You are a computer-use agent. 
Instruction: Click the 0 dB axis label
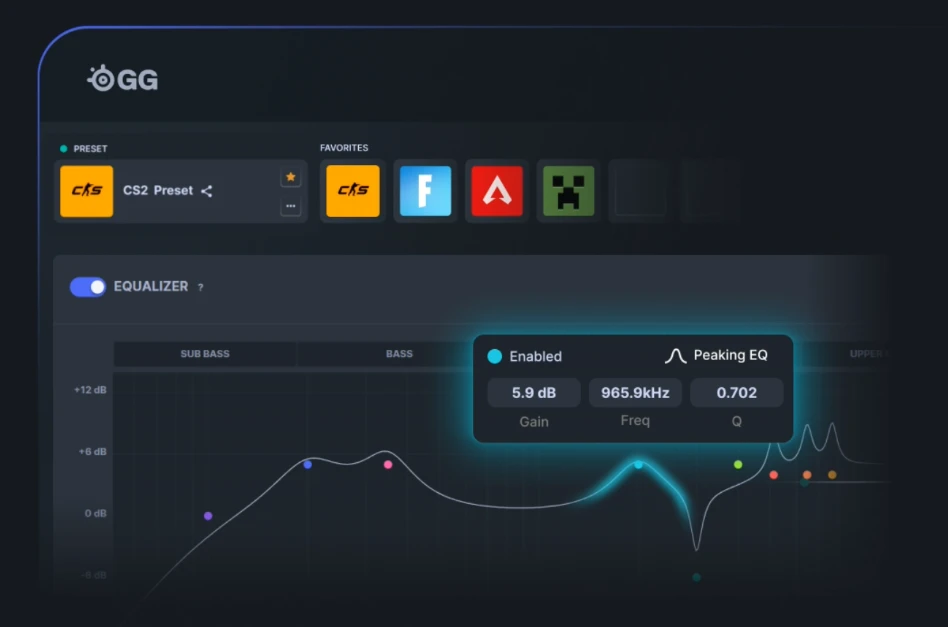pyautogui.click(x=96, y=513)
